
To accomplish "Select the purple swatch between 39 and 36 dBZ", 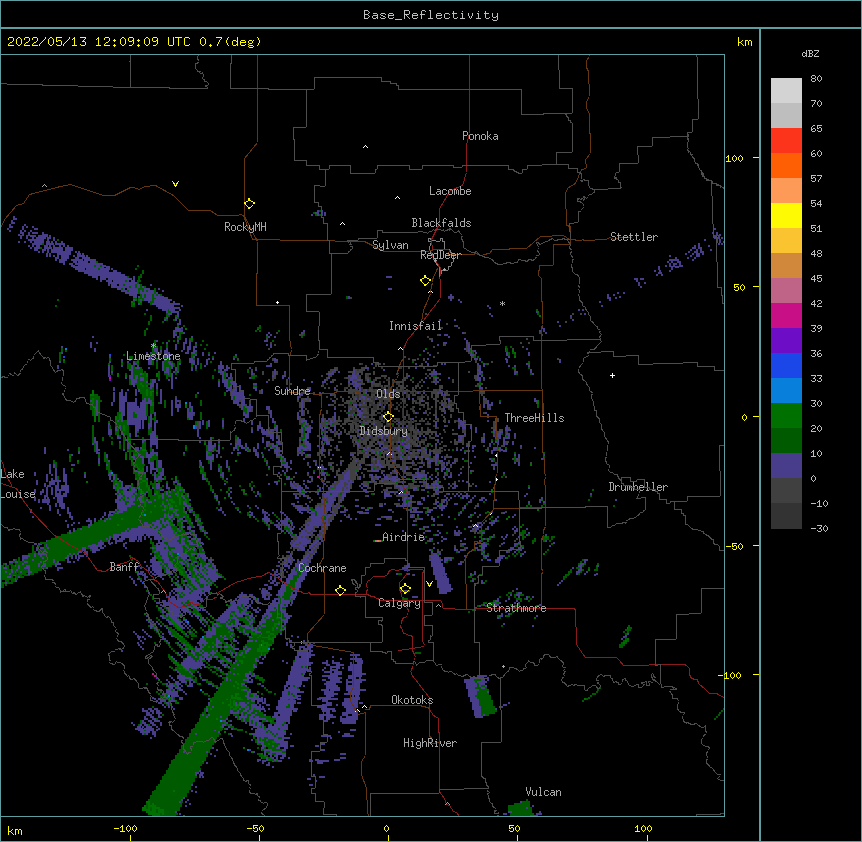I will pyautogui.click(x=786, y=341).
